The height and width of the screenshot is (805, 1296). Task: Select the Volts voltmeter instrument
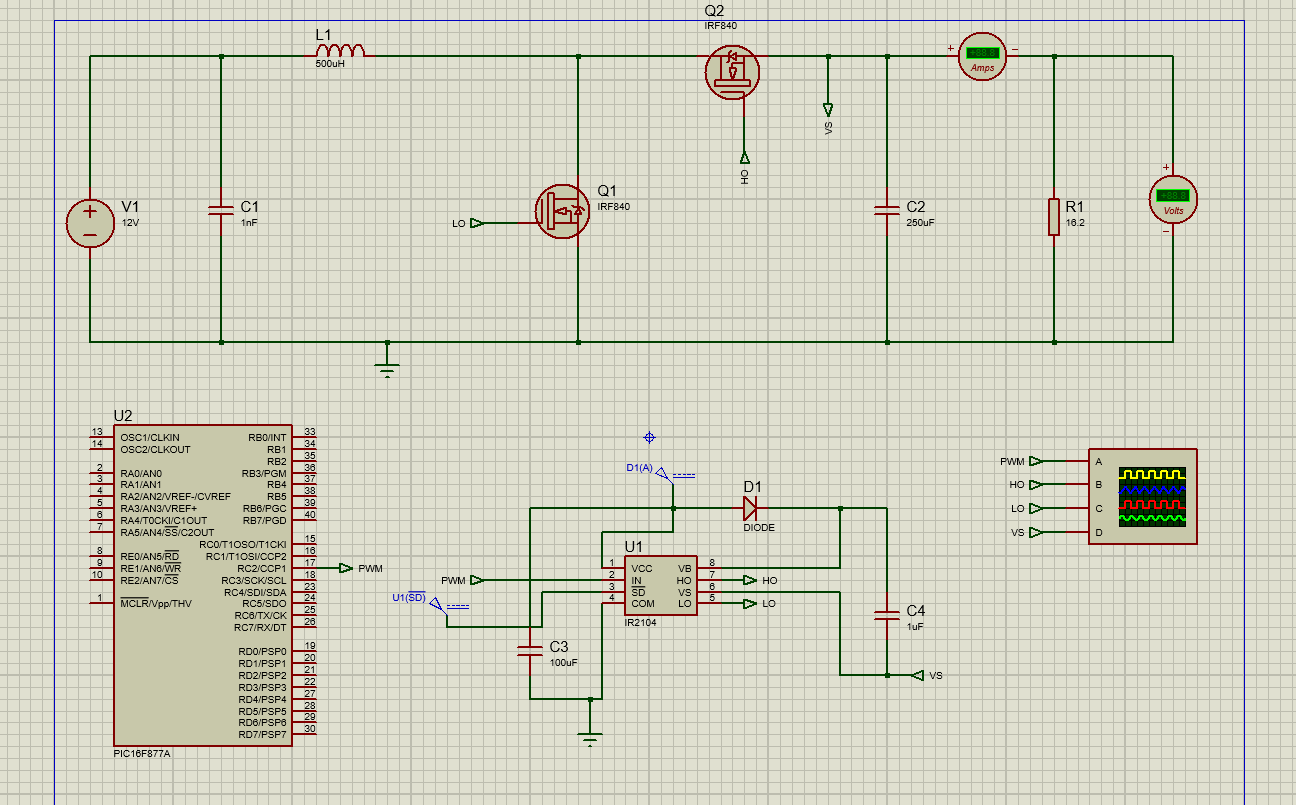pyautogui.click(x=1172, y=199)
